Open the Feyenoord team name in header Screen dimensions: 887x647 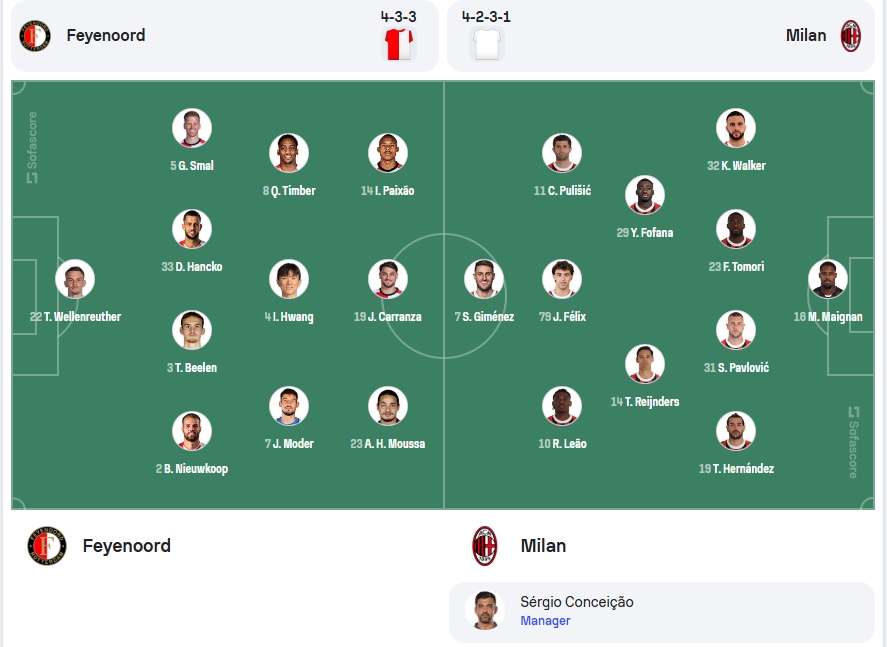[106, 36]
